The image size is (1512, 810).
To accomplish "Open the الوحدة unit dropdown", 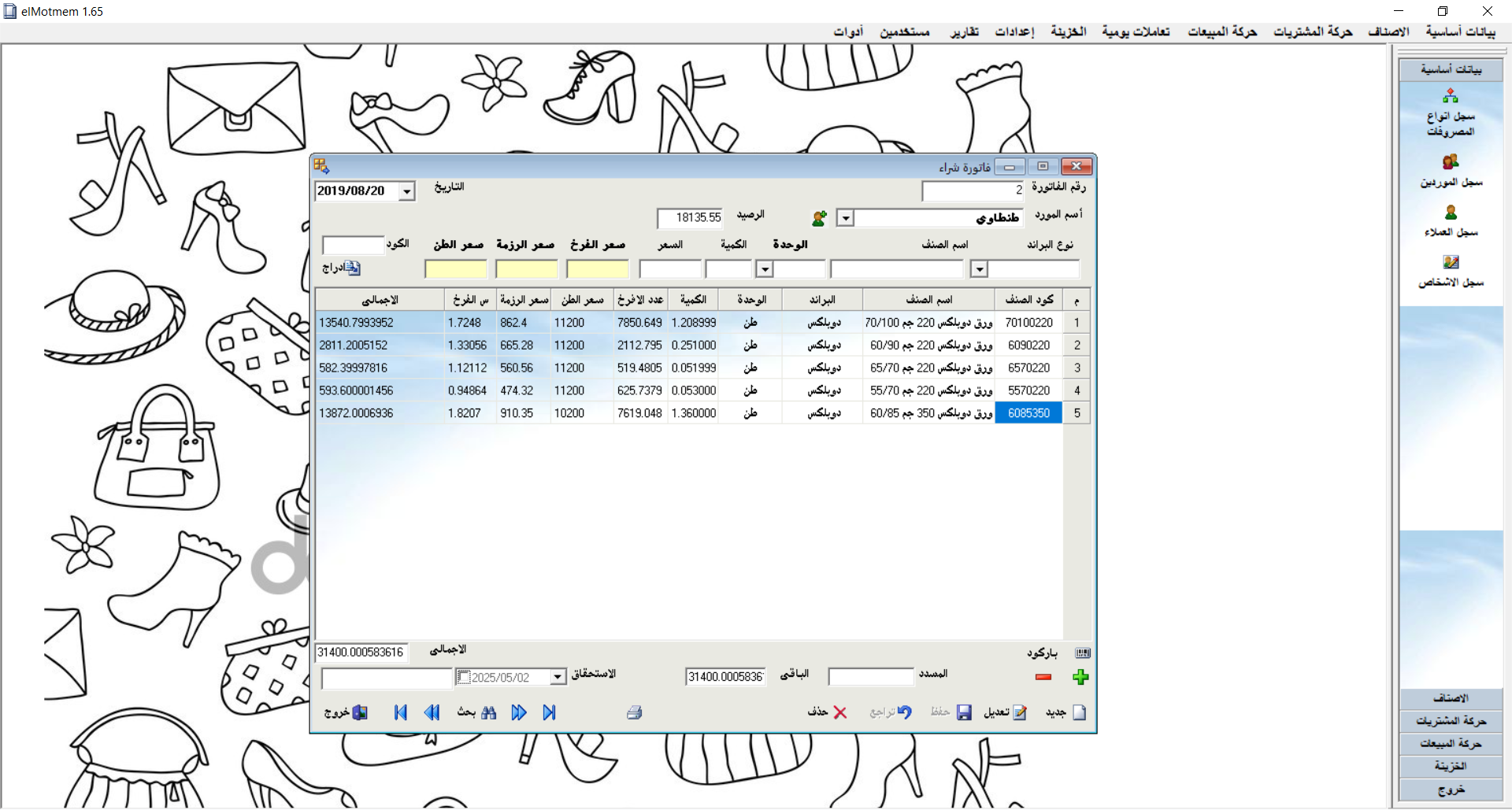I will [765, 269].
